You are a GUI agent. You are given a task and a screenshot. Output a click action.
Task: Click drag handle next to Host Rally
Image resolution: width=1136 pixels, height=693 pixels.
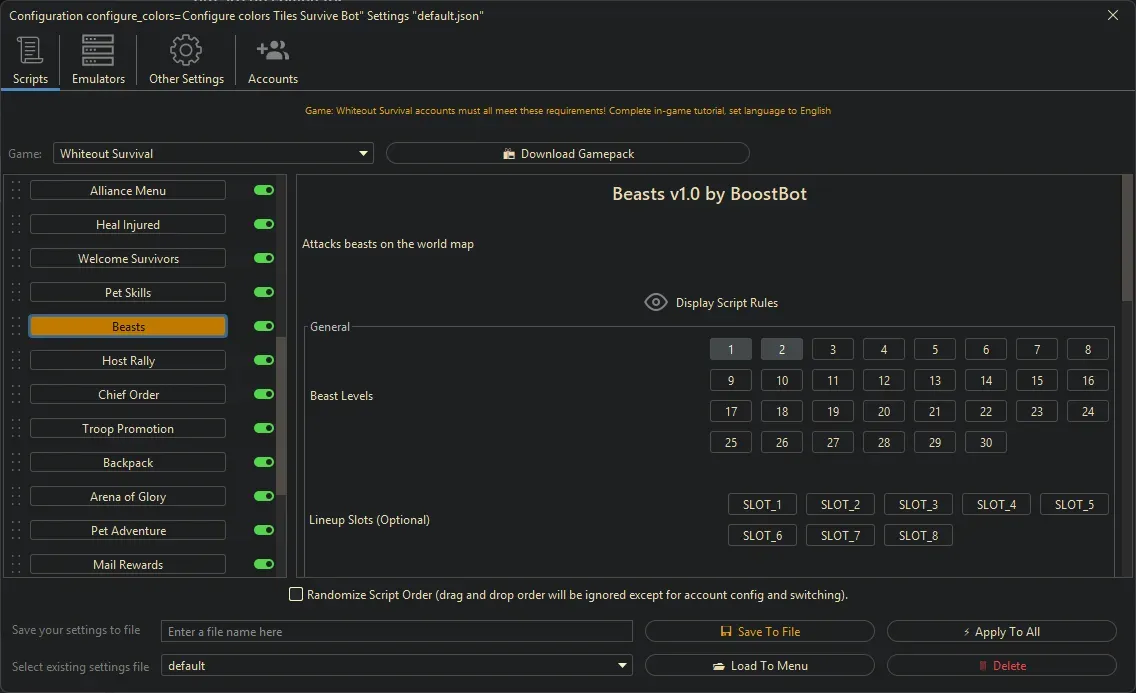click(x=16, y=361)
